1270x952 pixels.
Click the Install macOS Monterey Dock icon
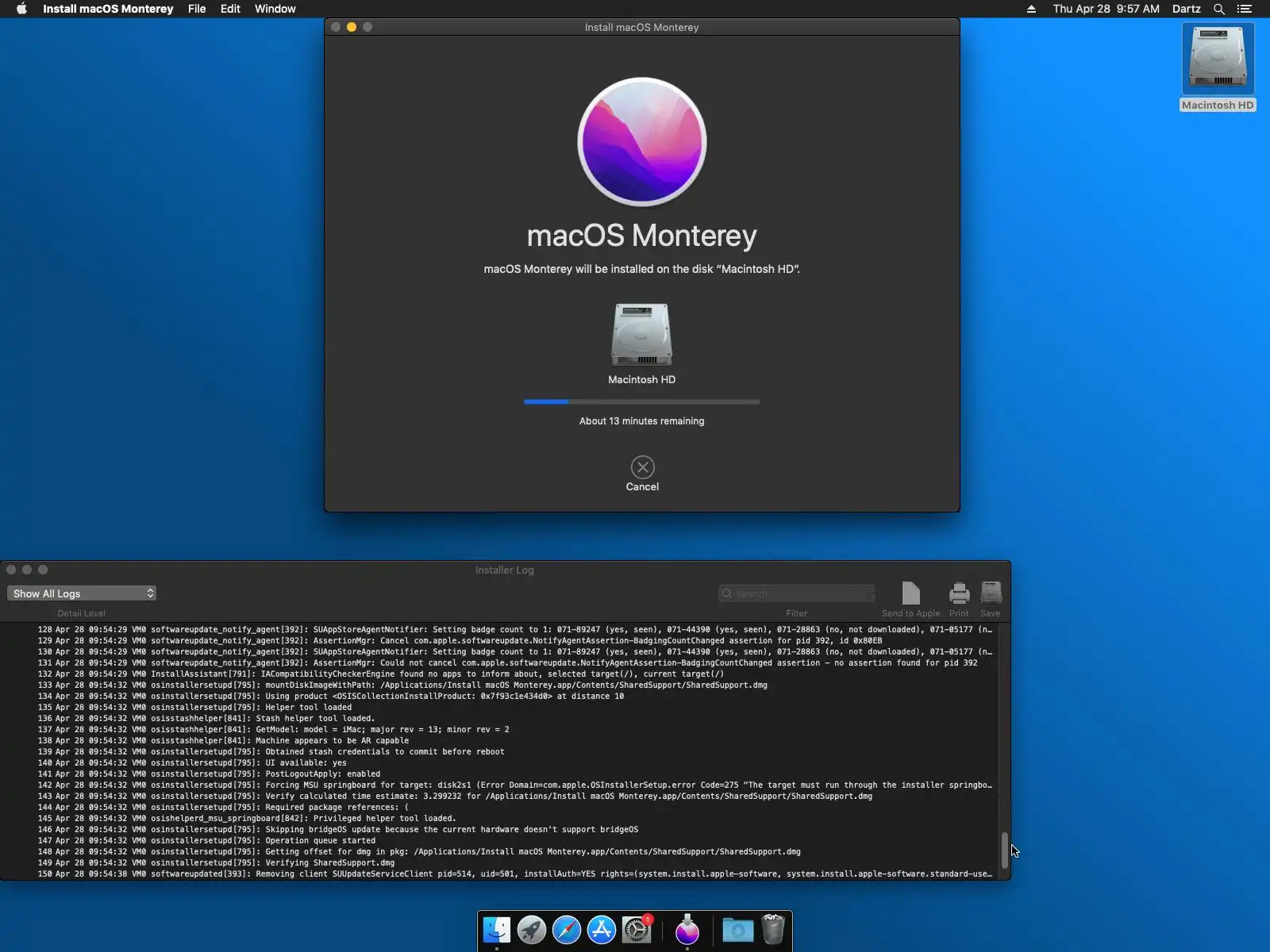687,930
